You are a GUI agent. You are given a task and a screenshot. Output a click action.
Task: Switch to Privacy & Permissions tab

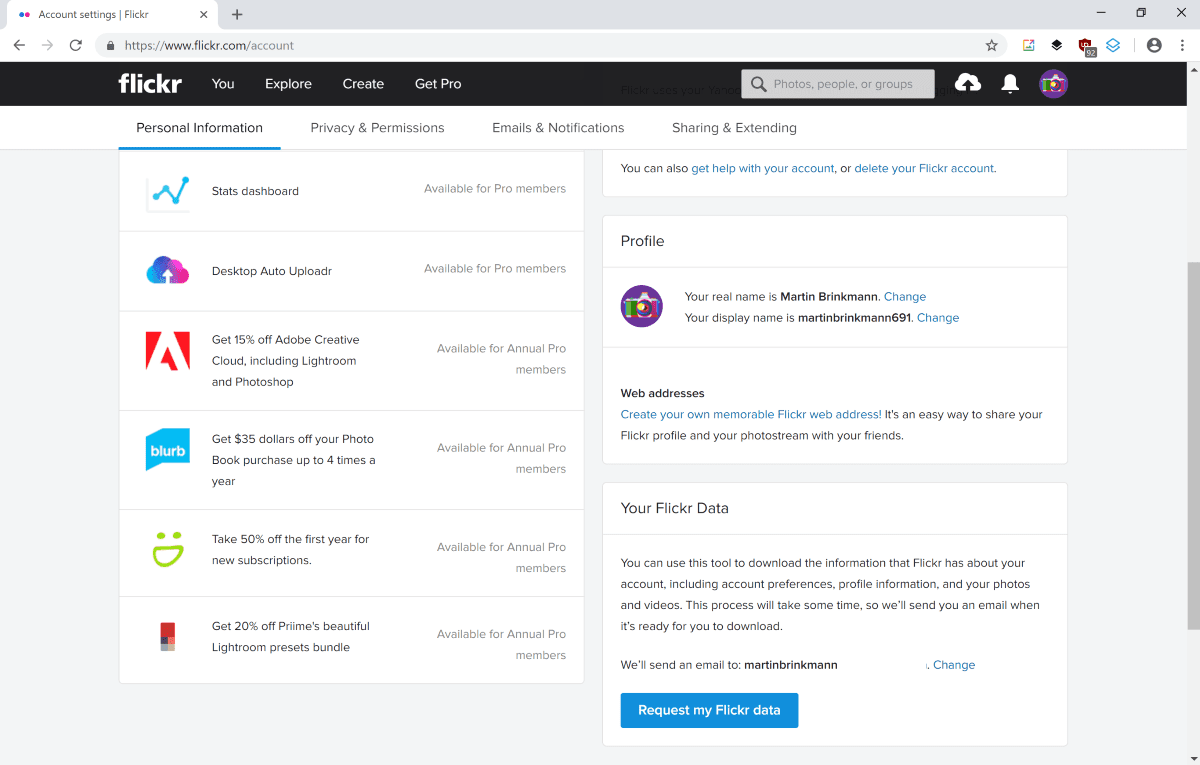point(377,128)
